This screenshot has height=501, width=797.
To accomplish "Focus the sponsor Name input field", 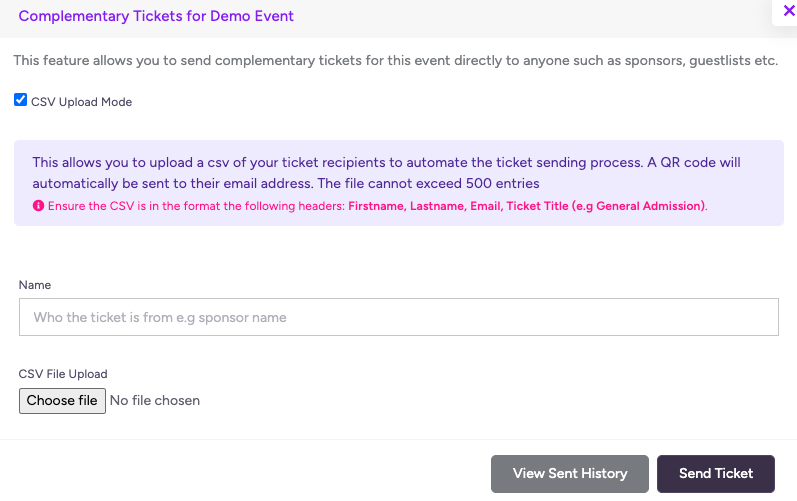I will click(x=398, y=317).
